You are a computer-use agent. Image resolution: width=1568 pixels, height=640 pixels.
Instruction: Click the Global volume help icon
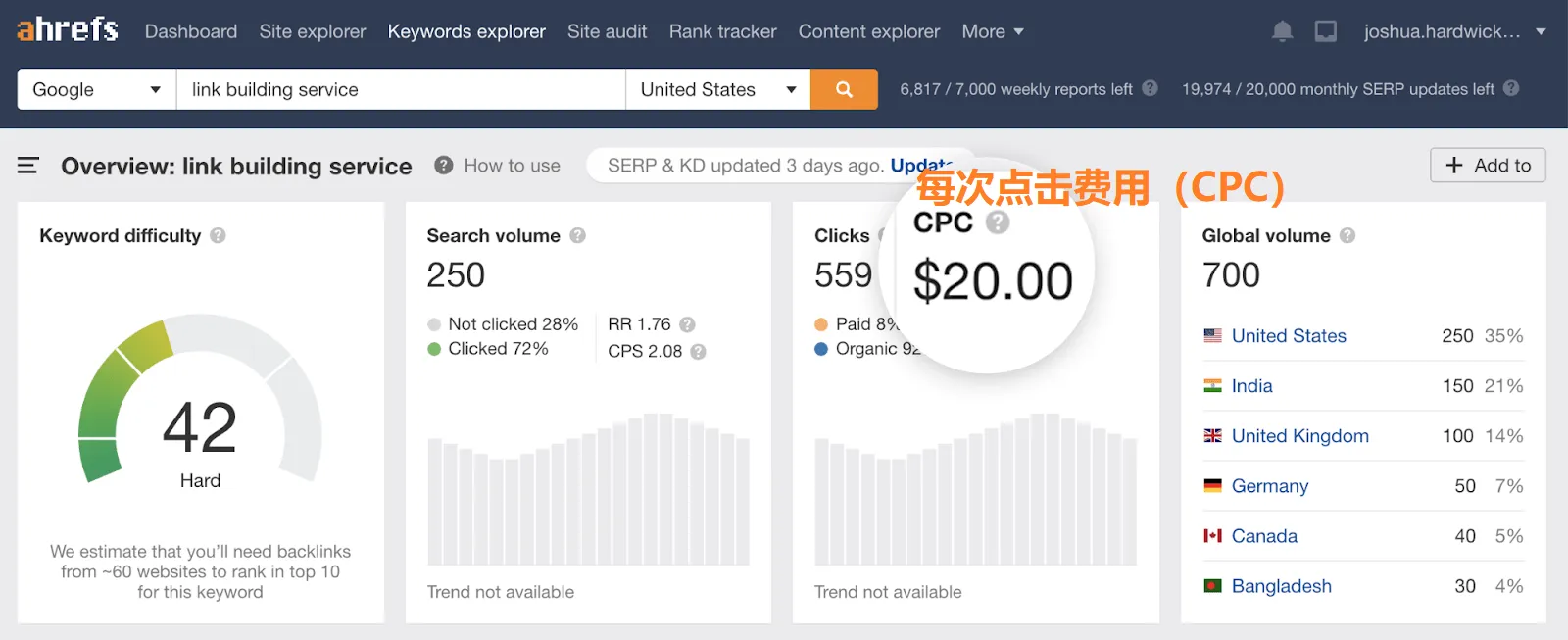[1347, 235]
